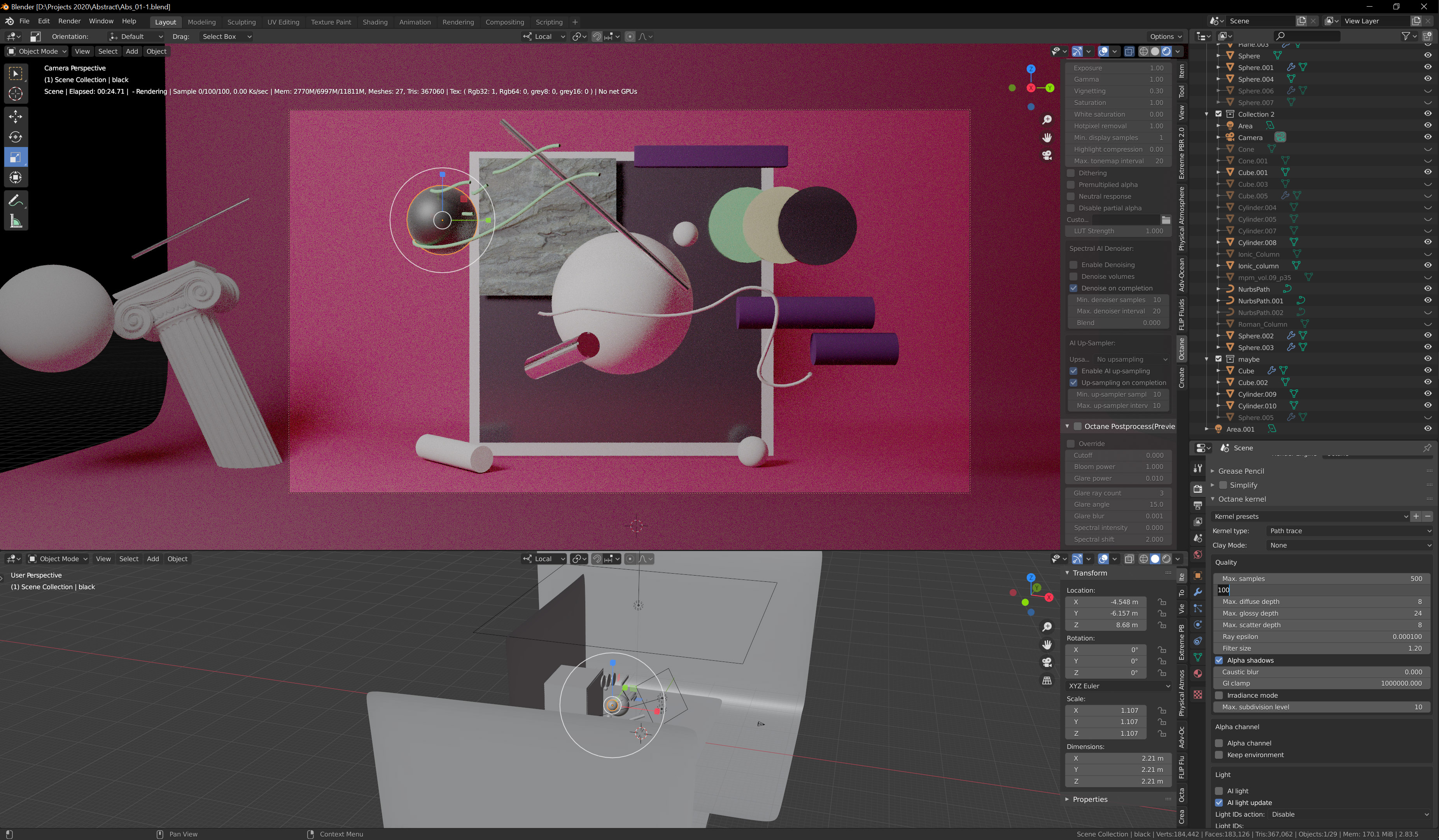Open the Render properties tab icon
This screenshot has width=1439, height=840.
[x=1197, y=489]
